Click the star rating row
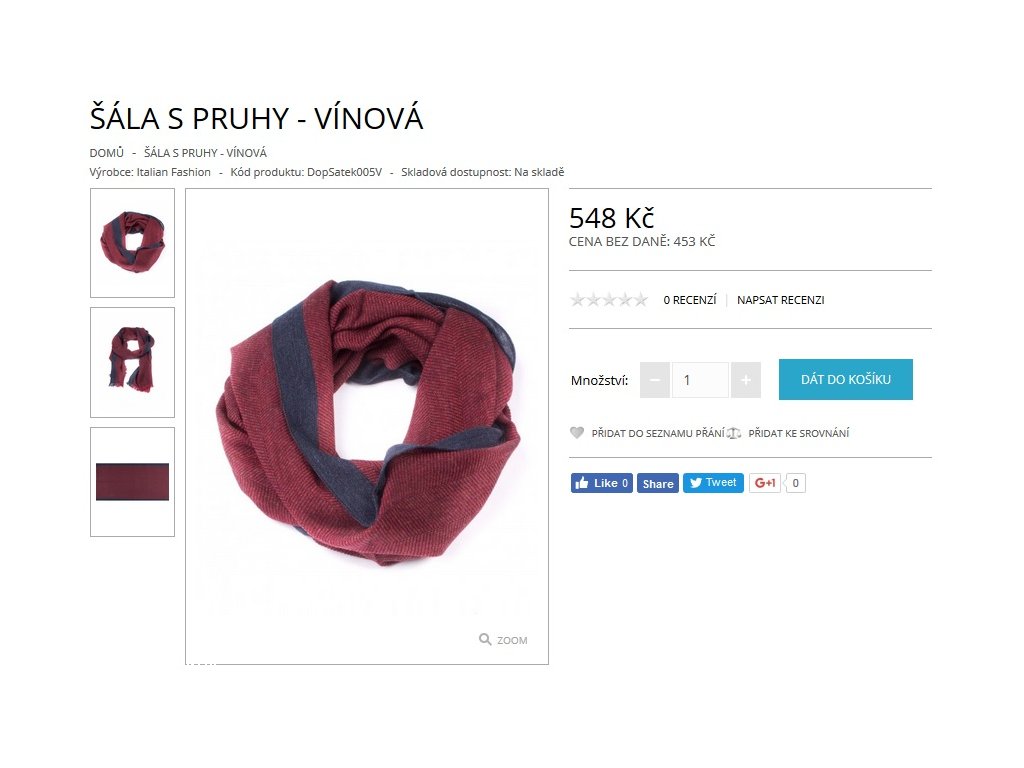The width and height of the screenshot is (1024, 768). 609,300
